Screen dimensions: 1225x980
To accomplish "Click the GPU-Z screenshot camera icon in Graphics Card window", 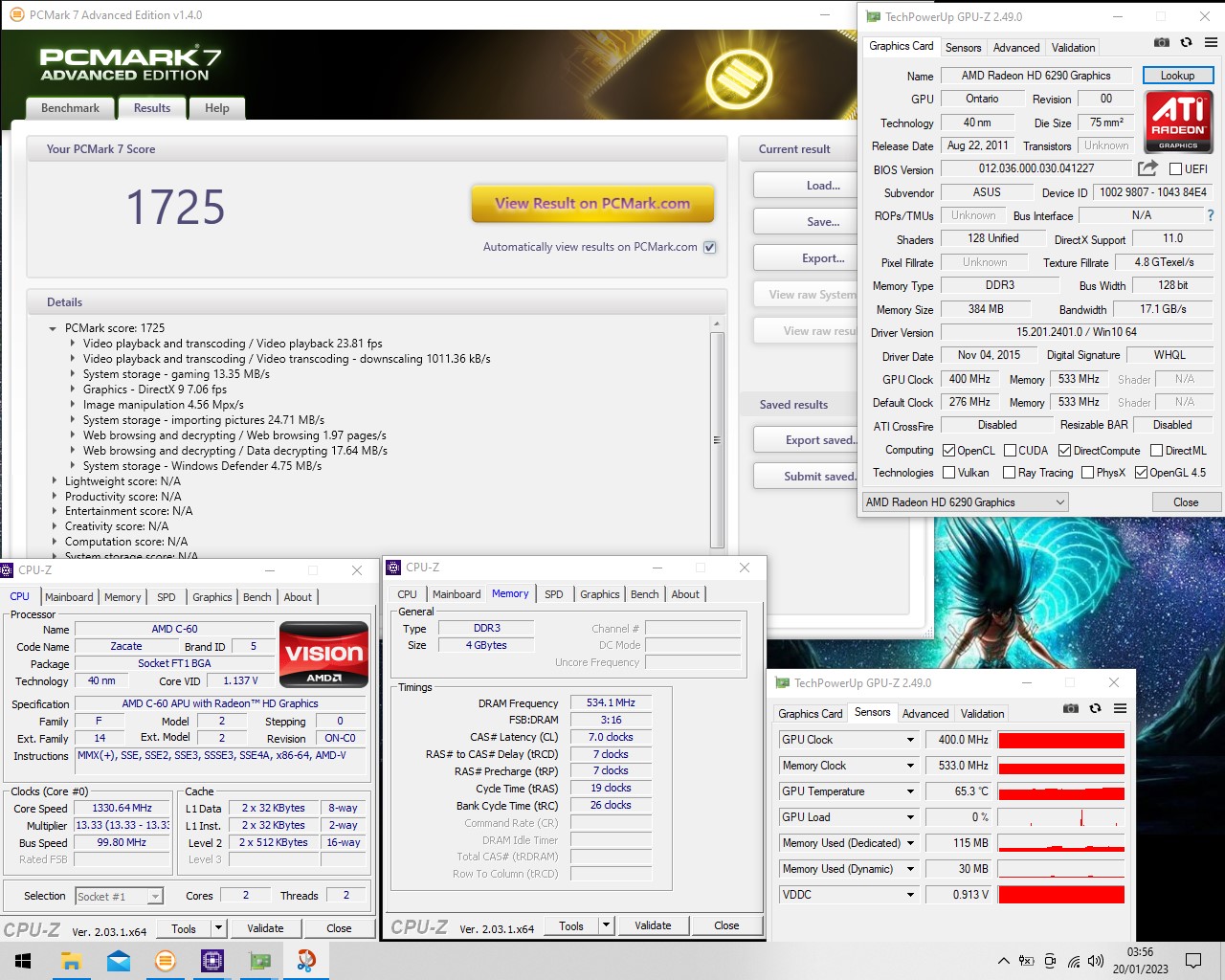I will pos(1161,42).
